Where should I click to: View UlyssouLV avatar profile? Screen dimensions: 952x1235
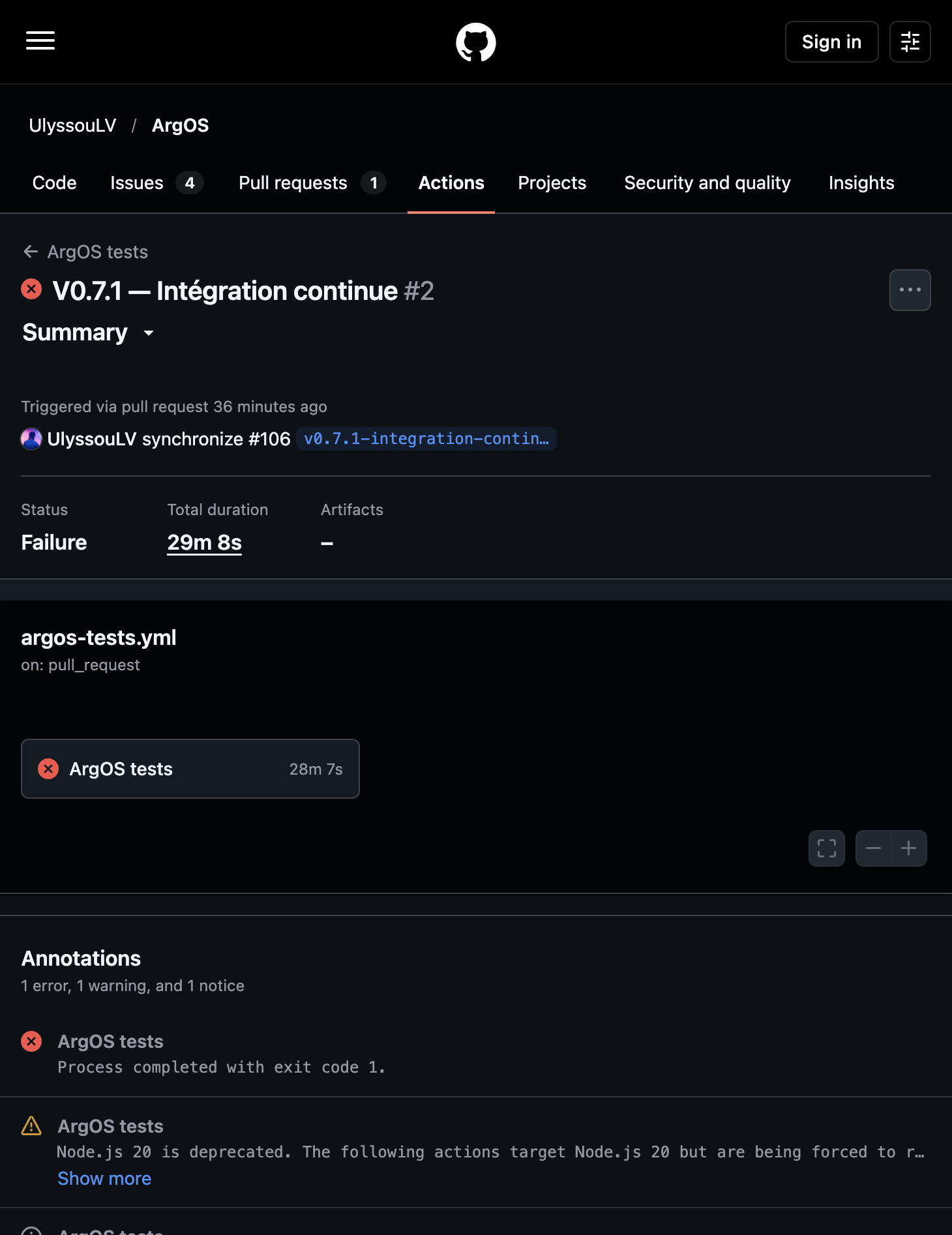pos(31,439)
